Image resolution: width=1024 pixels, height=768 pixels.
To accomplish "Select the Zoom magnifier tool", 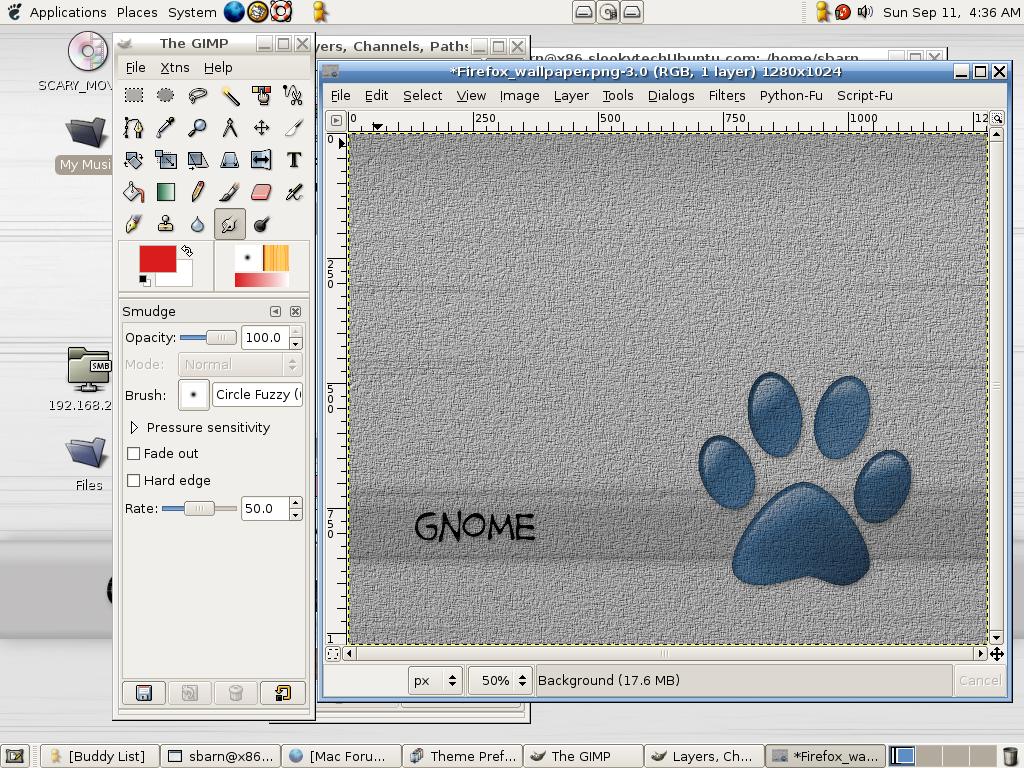I will [x=197, y=127].
